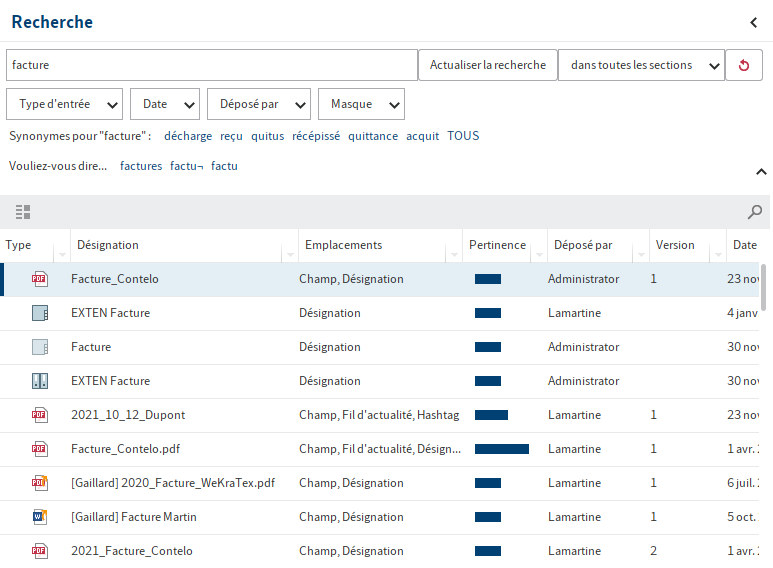Click the folder icon of the Facture row

[39, 347]
